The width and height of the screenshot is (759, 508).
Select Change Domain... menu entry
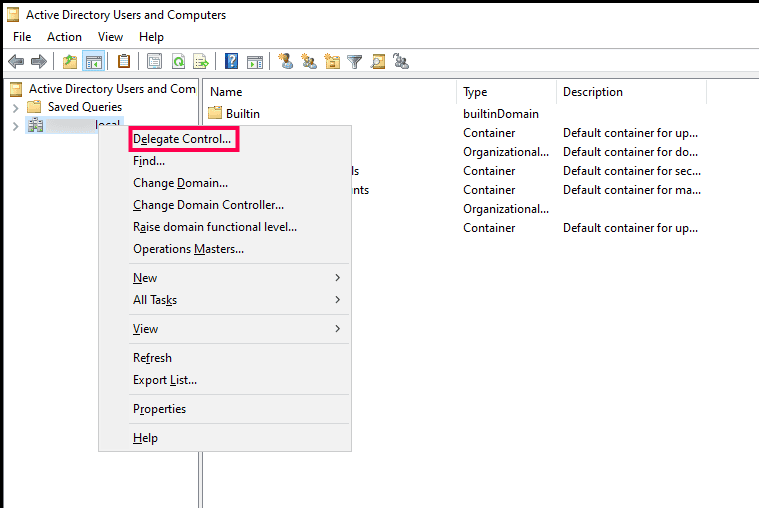(181, 183)
